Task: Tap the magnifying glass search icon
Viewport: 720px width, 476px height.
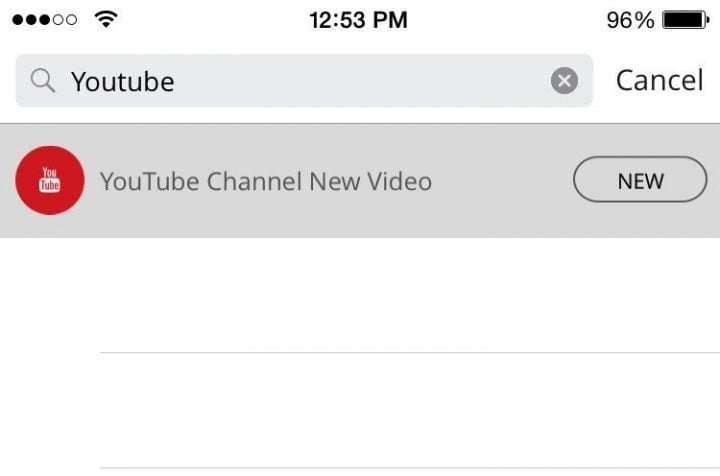Action: pos(43,81)
